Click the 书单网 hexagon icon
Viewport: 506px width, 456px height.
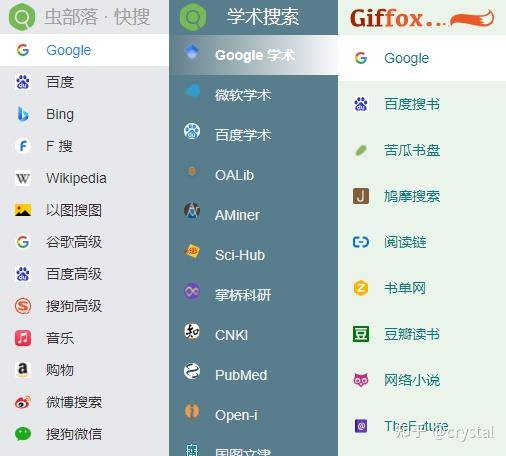[x=361, y=288]
